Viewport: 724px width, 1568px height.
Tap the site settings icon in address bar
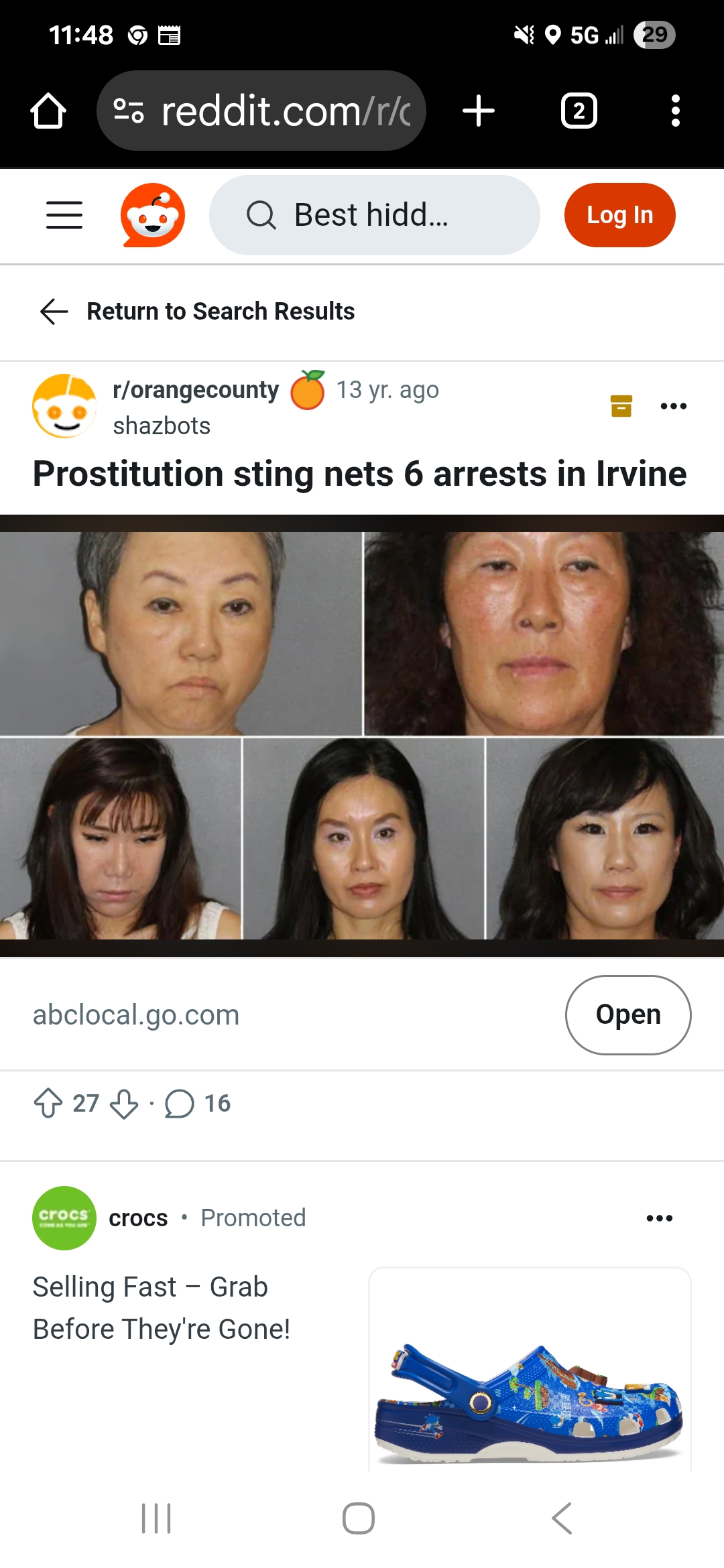coord(129,111)
